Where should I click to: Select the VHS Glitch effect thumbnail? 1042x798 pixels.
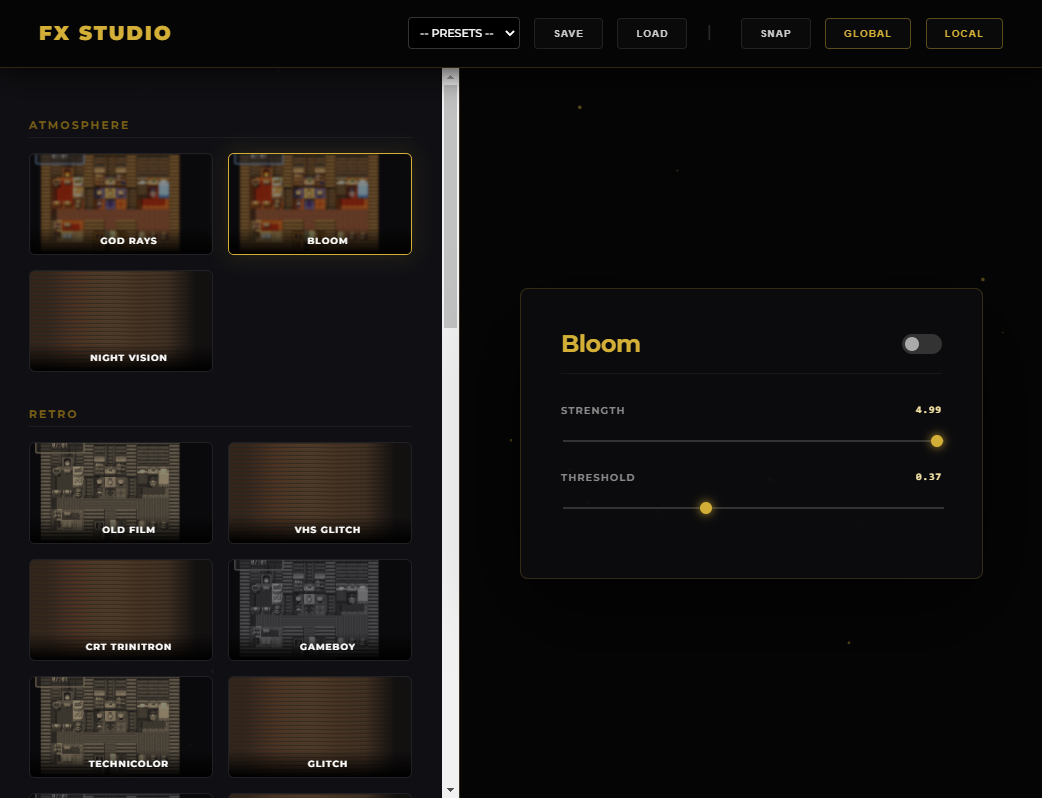pos(320,493)
